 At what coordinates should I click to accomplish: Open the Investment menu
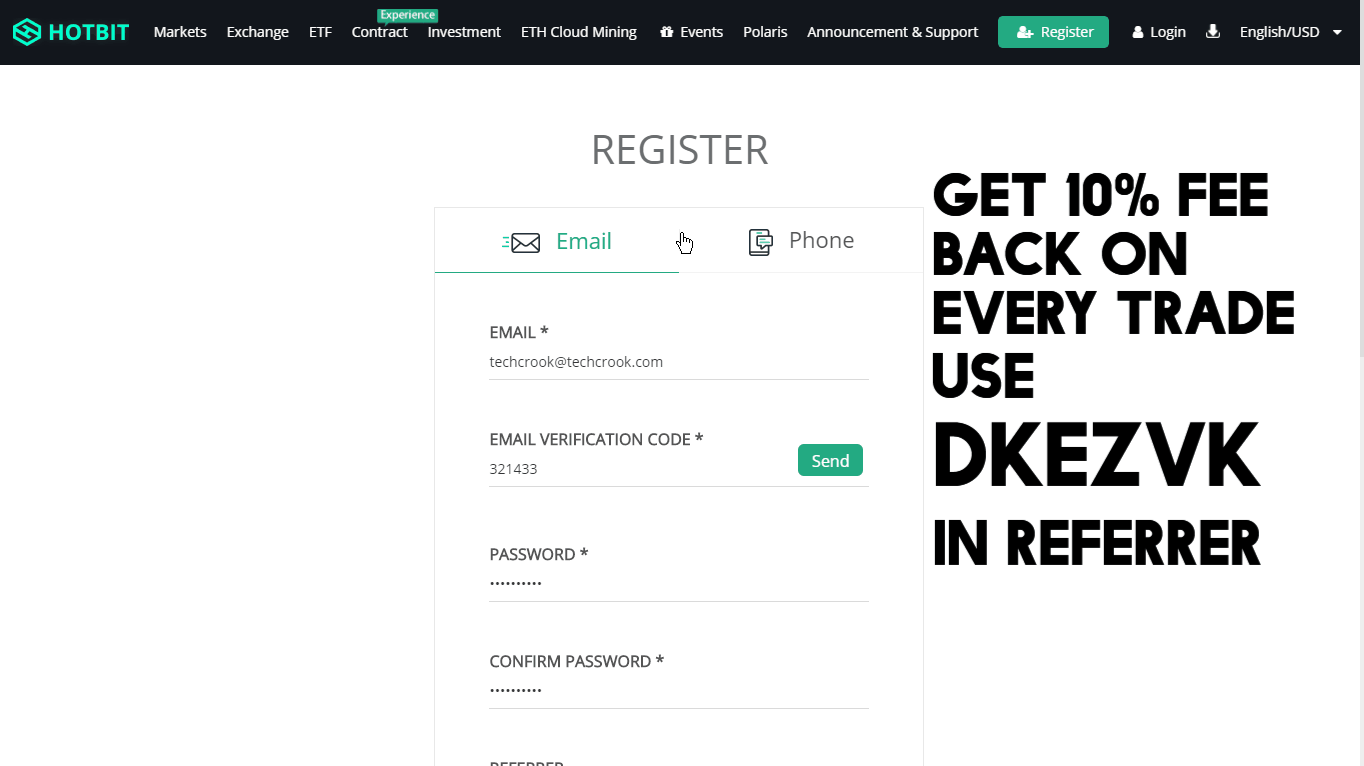pos(464,32)
